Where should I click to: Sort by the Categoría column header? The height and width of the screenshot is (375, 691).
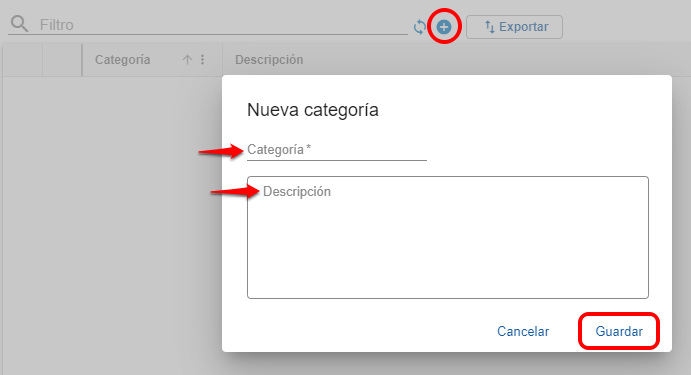123,59
